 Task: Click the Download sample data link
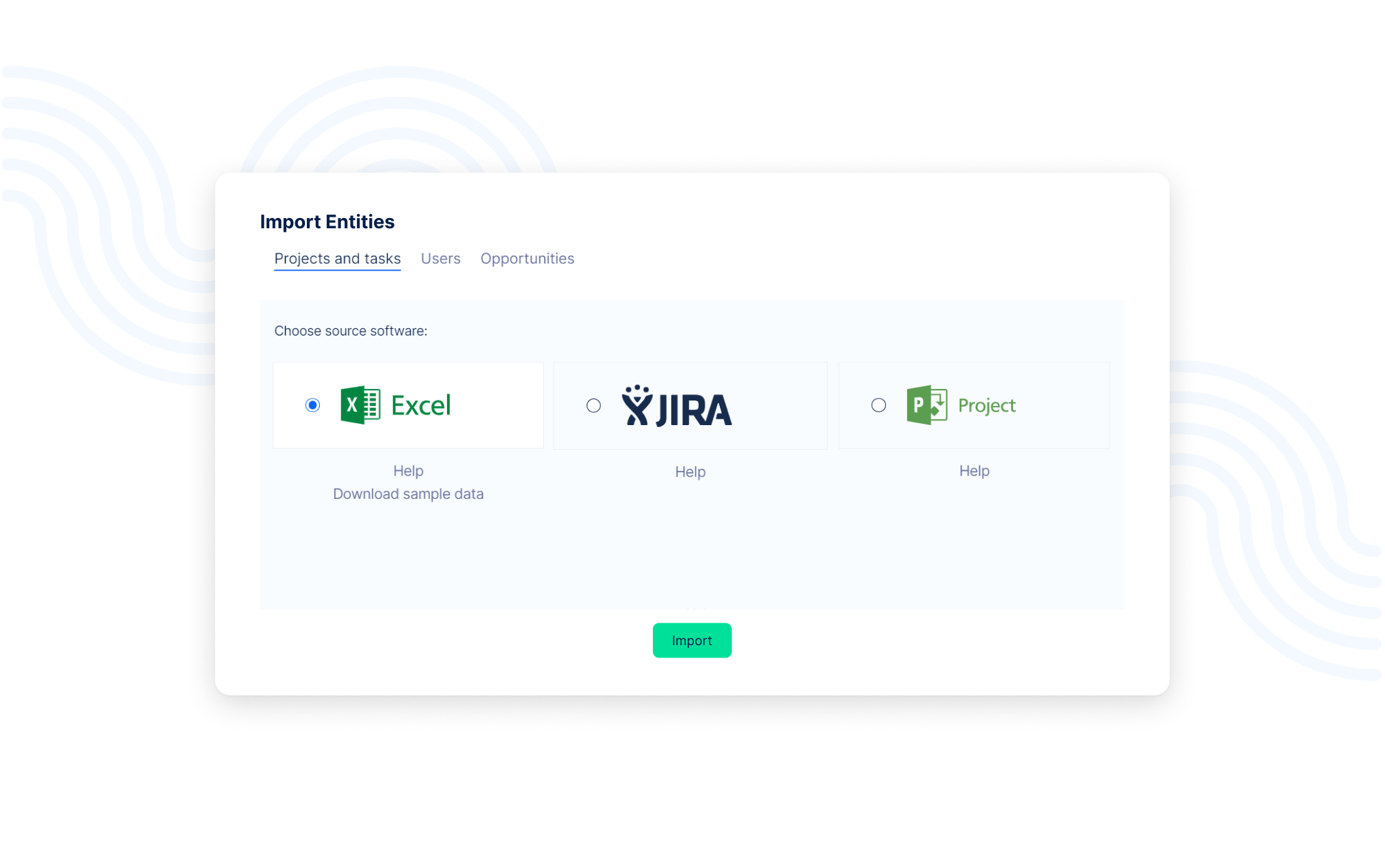click(x=408, y=494)
